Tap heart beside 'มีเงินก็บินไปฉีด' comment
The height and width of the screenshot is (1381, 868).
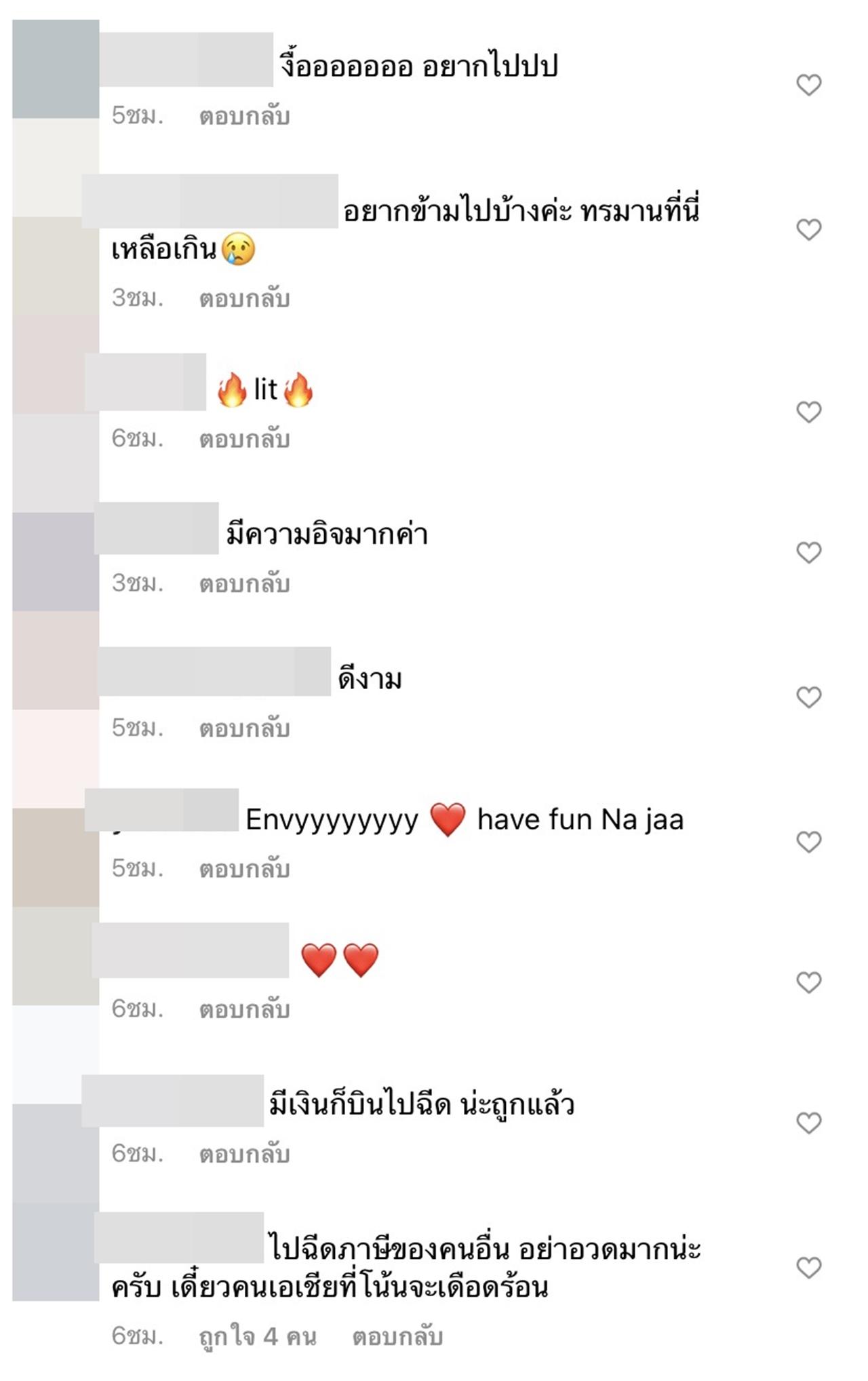pos(808,1123)
